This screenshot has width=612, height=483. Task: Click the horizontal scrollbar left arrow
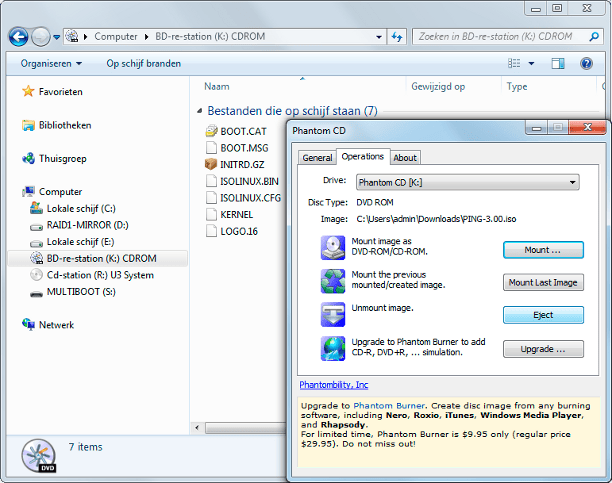(197, 428)
